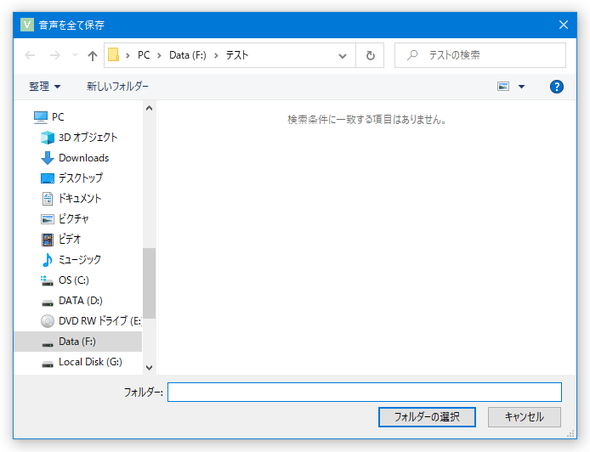Click the change view icon
Screen dimensions: 590x452
pyautogui.click(x=503, y=87)
